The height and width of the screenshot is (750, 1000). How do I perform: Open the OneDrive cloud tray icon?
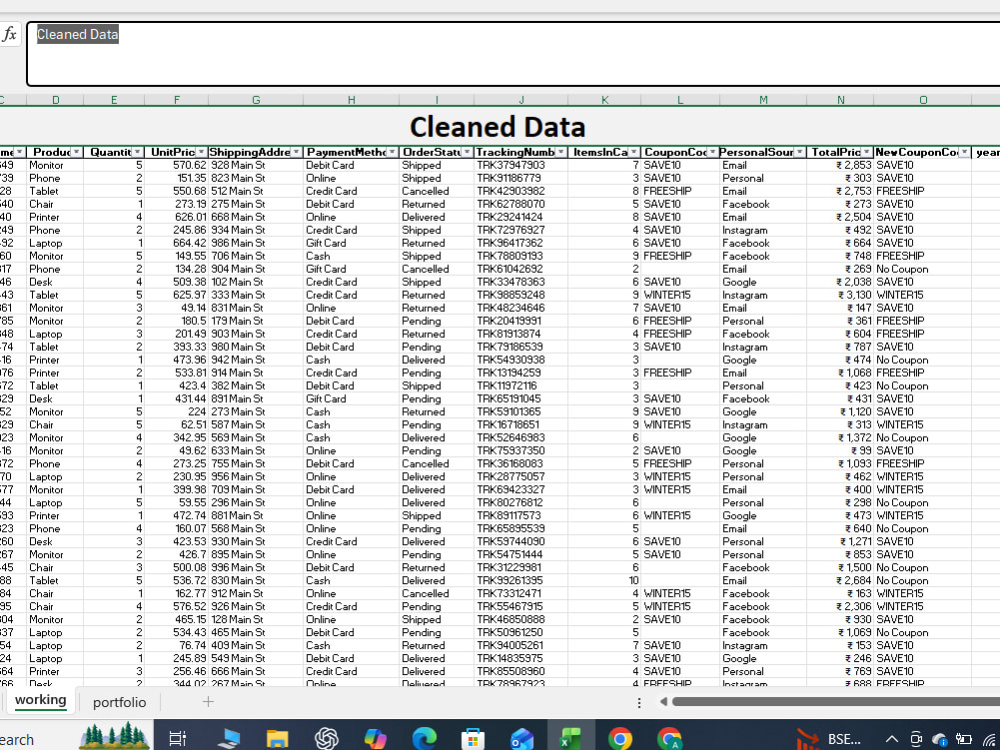(939, 739)
